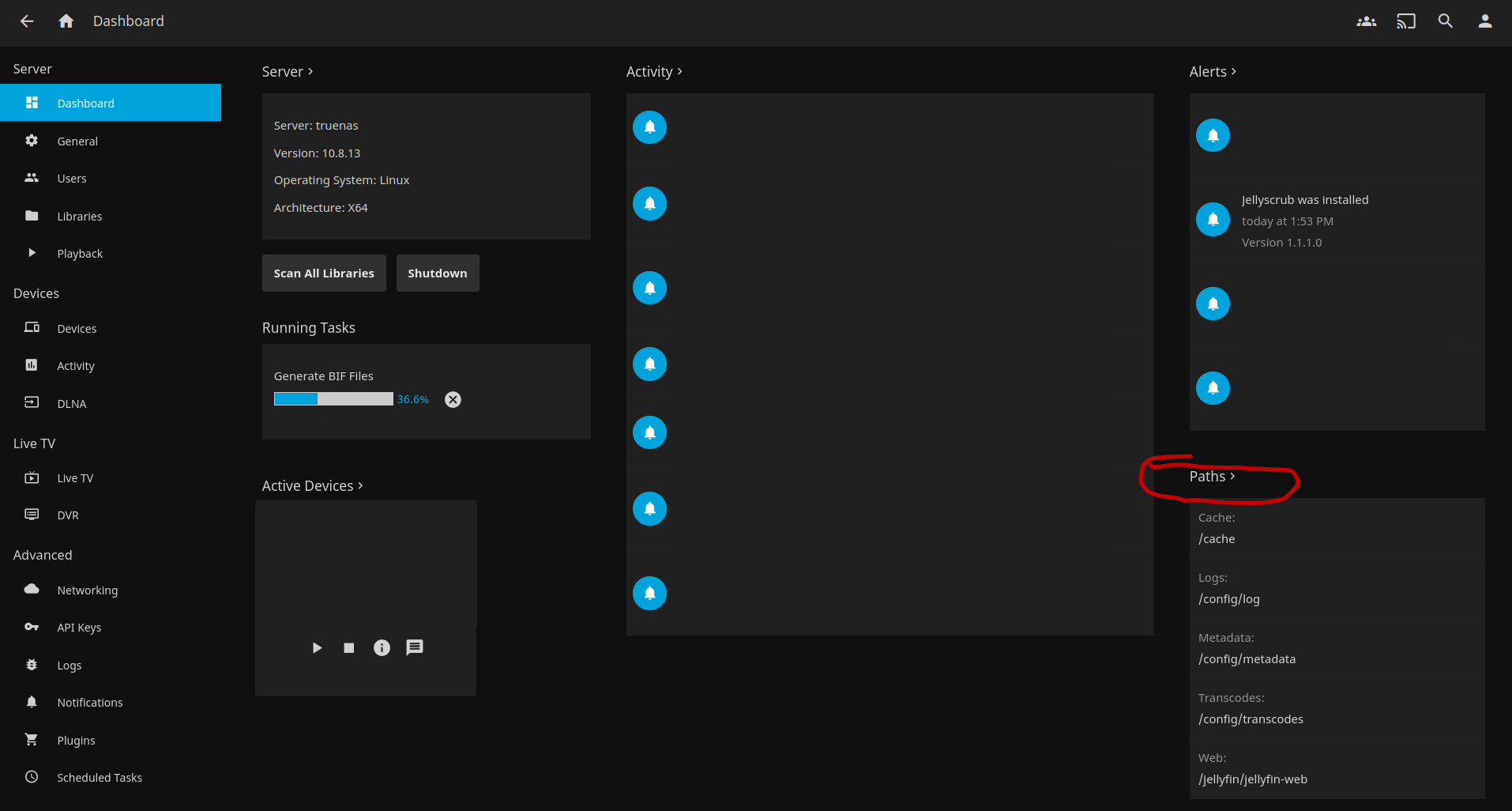
Task: Click the info icon on the active device
Action: [382, 648]
